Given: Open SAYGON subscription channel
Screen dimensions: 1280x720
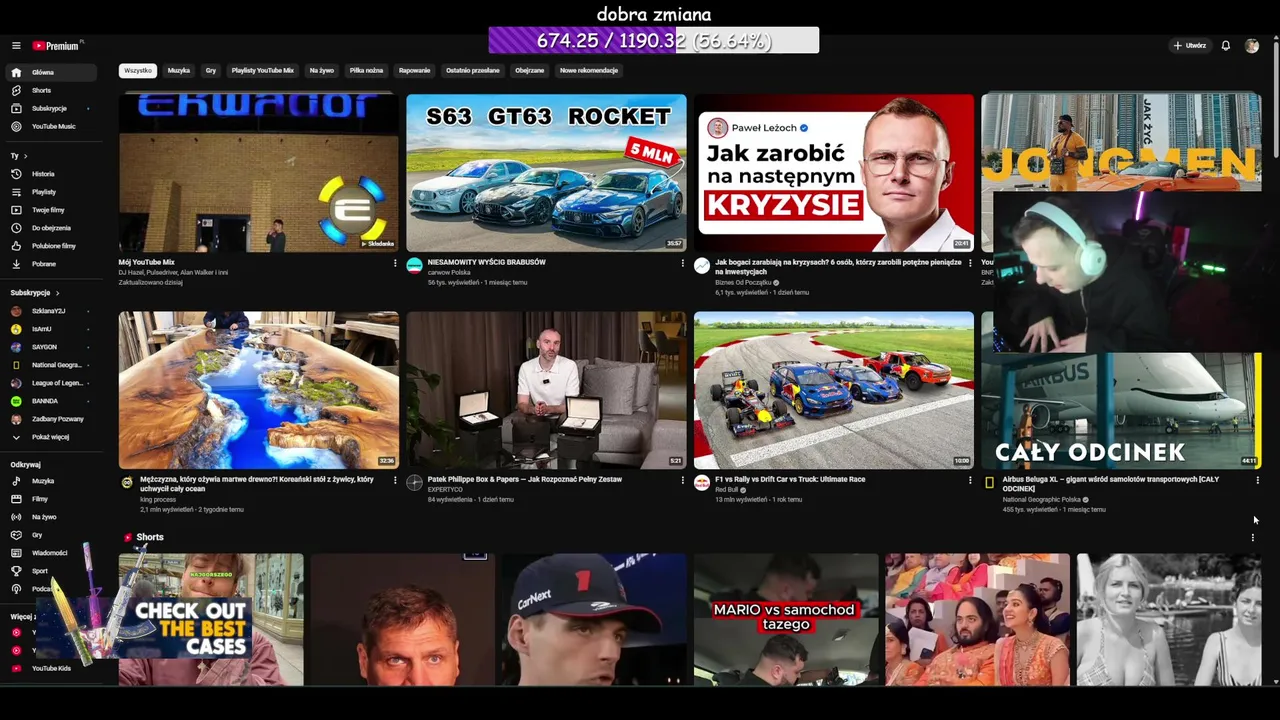Looking at the screenshot, I should point(50,347).
